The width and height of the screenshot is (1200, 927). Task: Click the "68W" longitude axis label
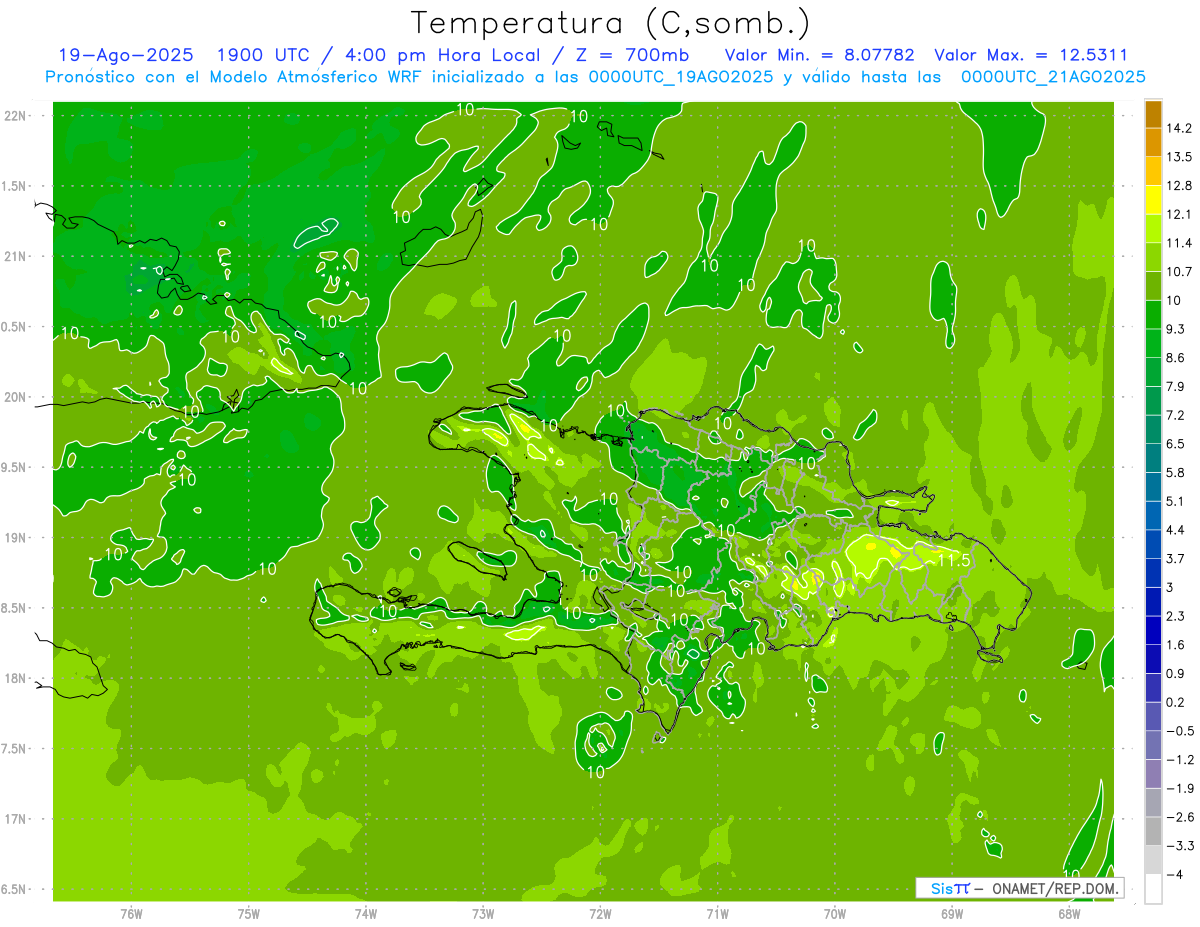tap(1069, 913)
